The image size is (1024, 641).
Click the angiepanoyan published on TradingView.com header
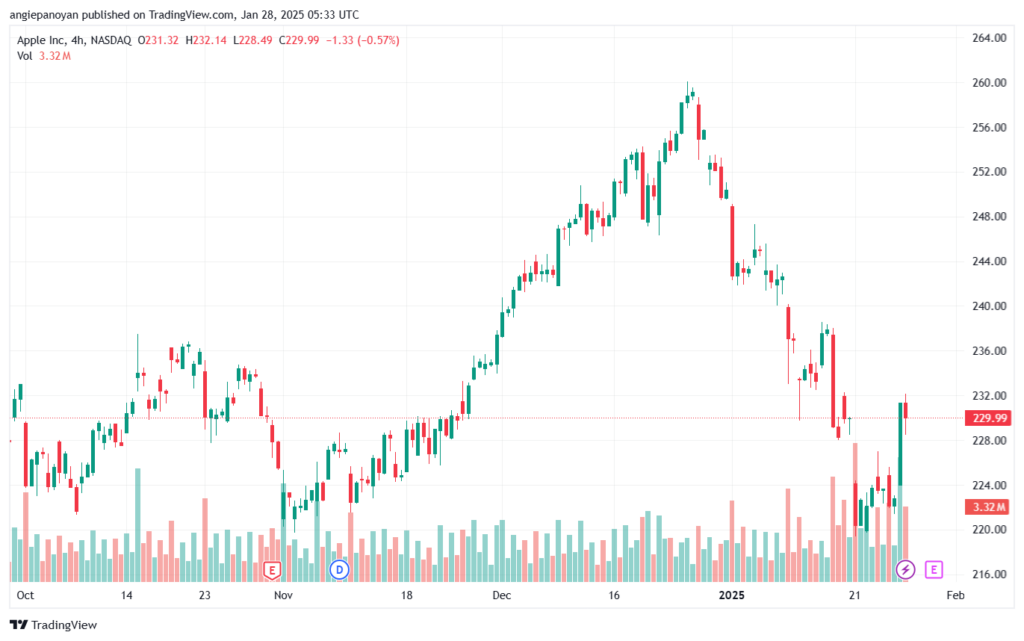coord(184,14)
